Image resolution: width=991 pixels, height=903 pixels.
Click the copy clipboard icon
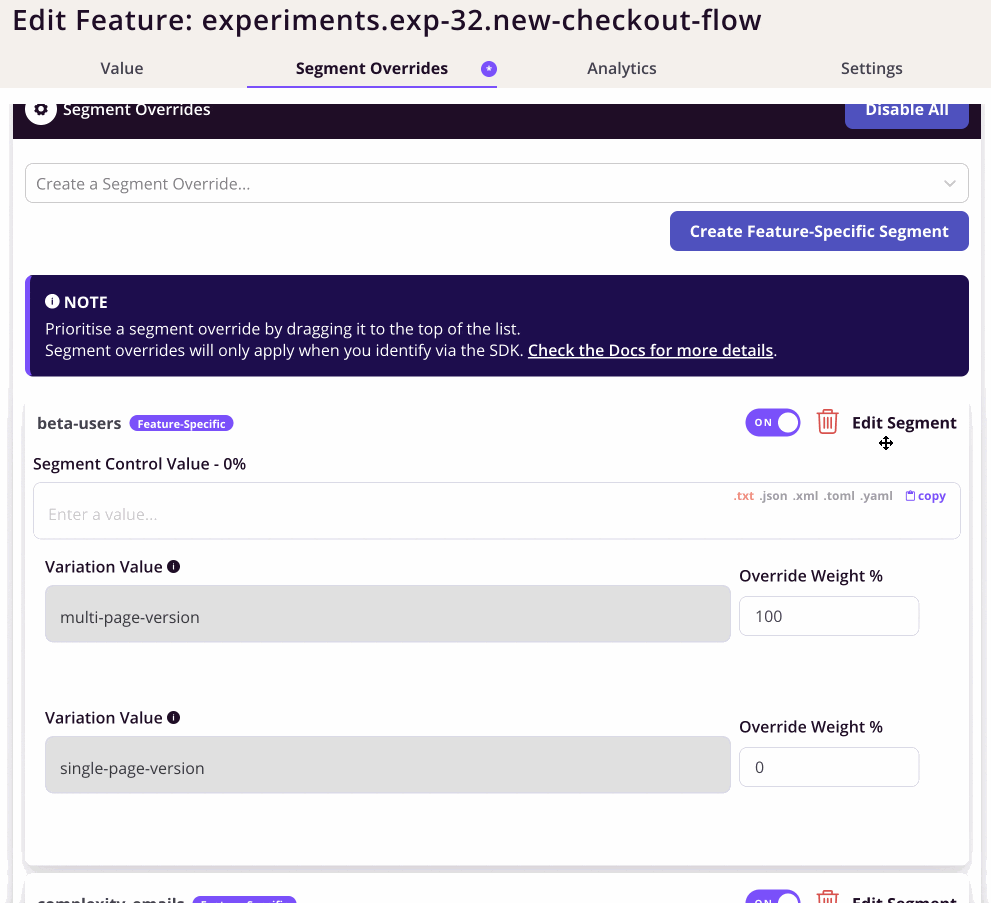[x=910, y=496]
